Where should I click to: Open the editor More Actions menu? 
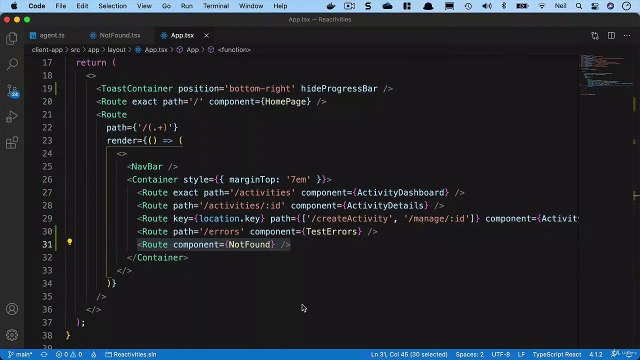click(627, 36)
